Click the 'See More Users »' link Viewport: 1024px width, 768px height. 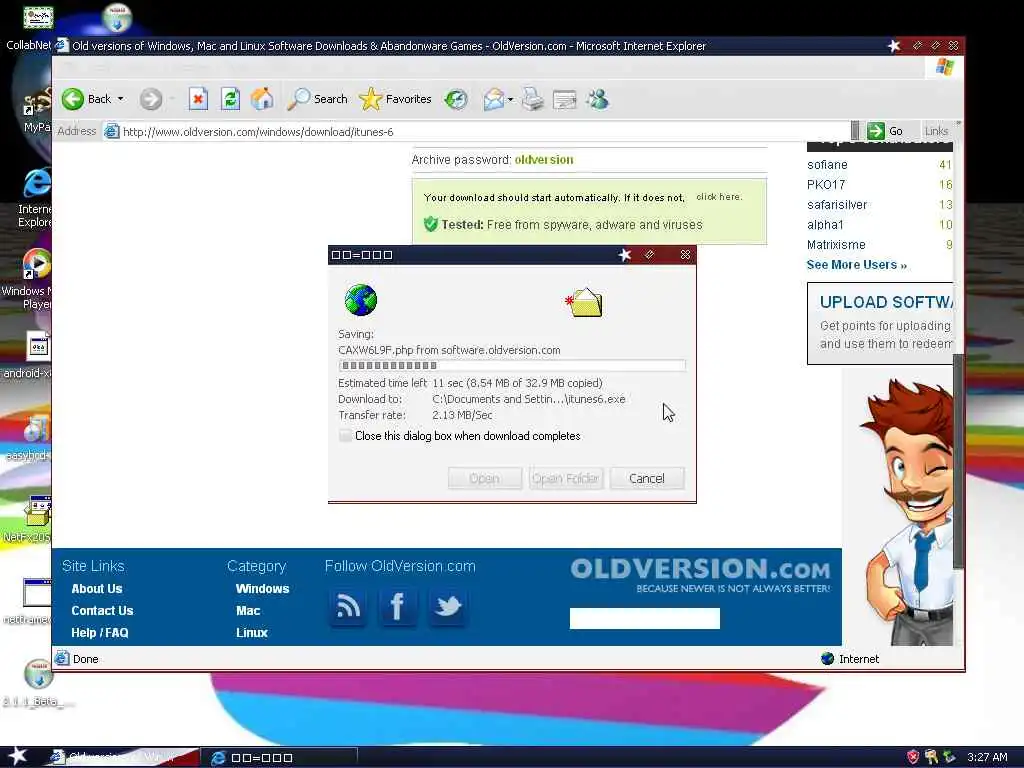(x=856, y=264)
